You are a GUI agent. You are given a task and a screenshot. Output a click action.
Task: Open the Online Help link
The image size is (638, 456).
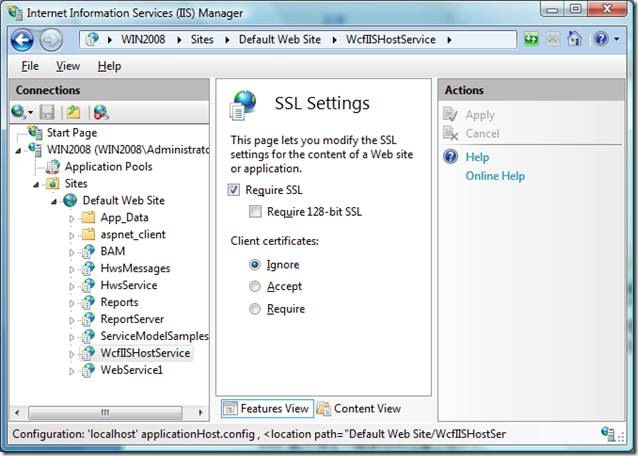[x=495, y=176]
